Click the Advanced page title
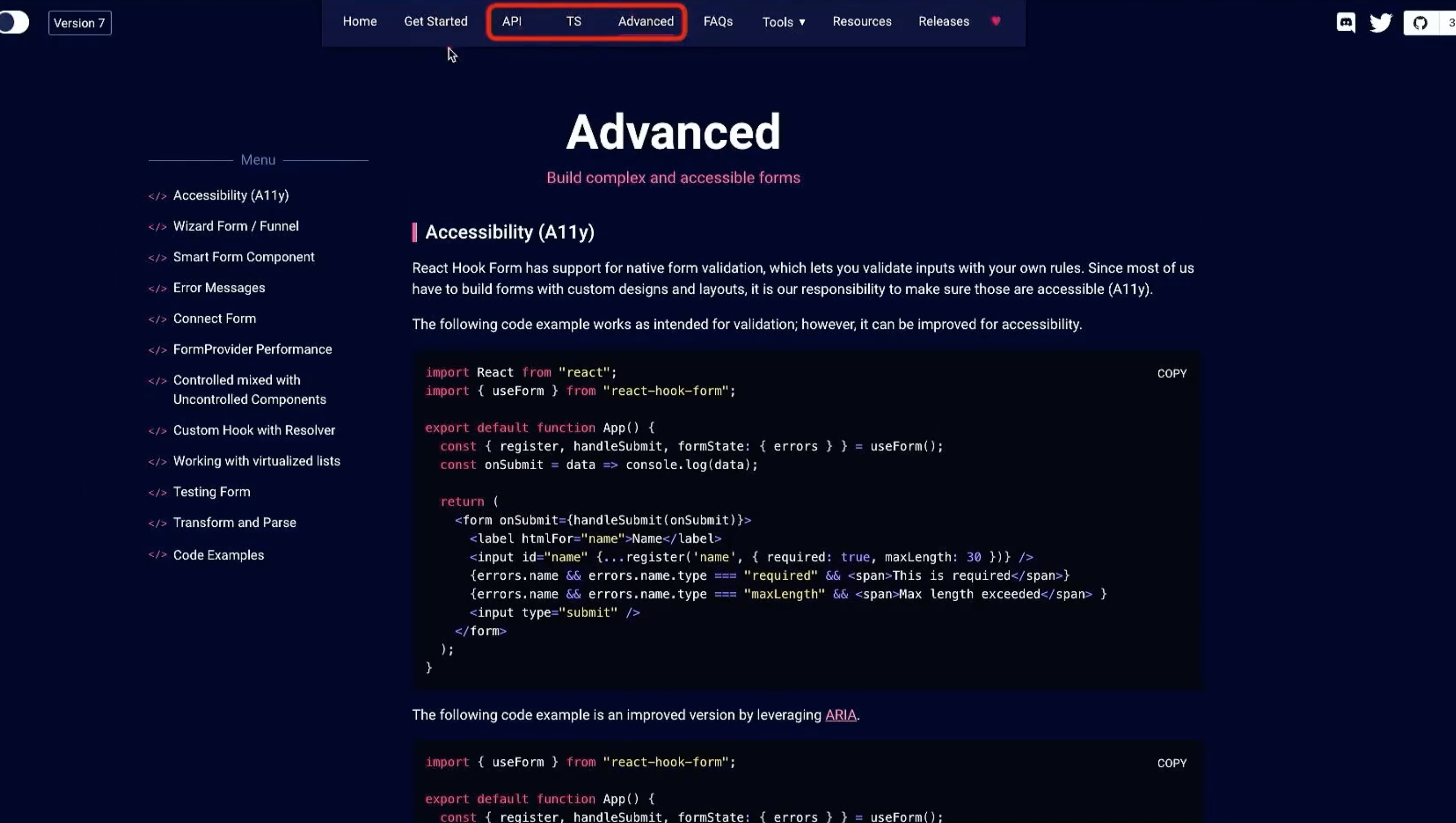 673,131
